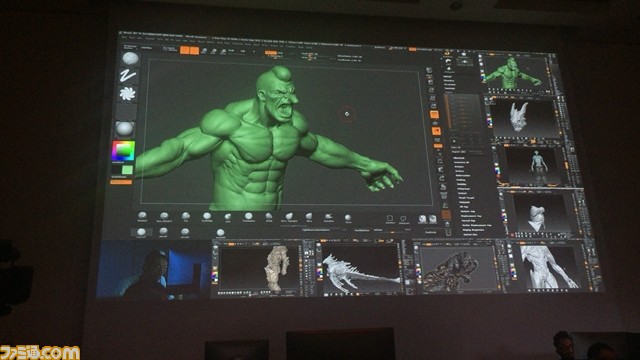Open the Masking section in the Tool palette

point(461,180)
